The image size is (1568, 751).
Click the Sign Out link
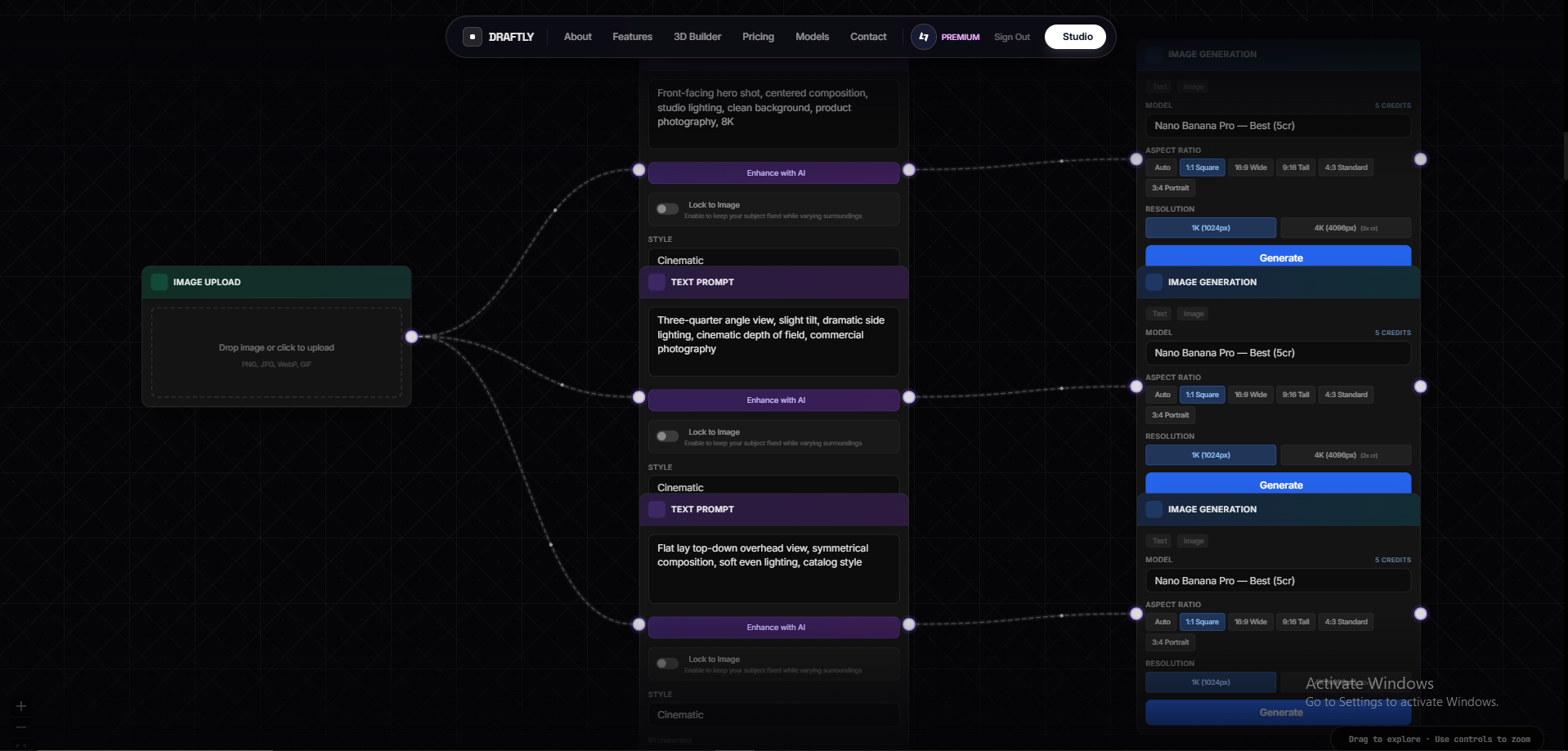1011,37
